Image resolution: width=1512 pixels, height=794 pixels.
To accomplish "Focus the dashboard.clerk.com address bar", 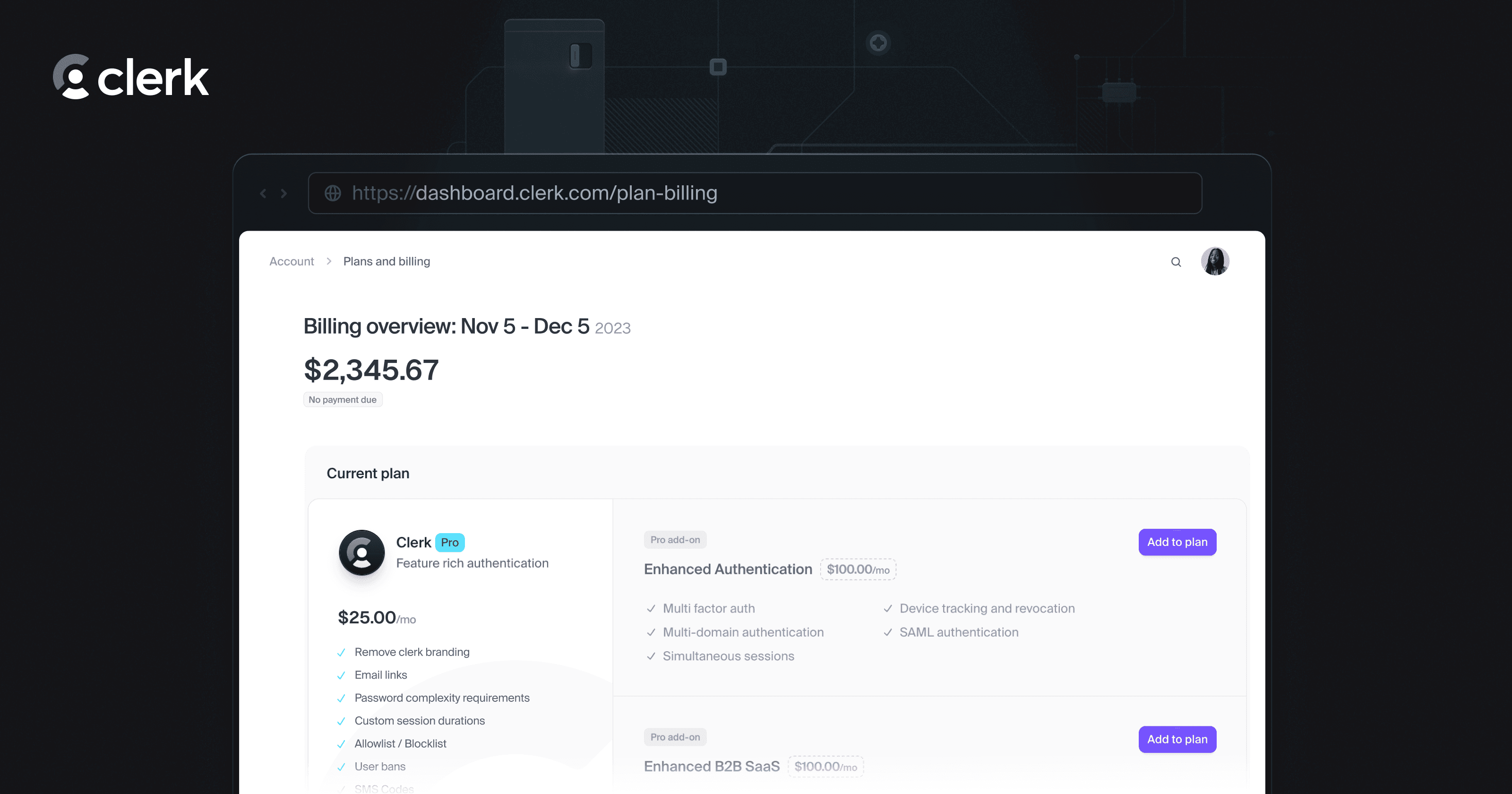I will 755,193.
